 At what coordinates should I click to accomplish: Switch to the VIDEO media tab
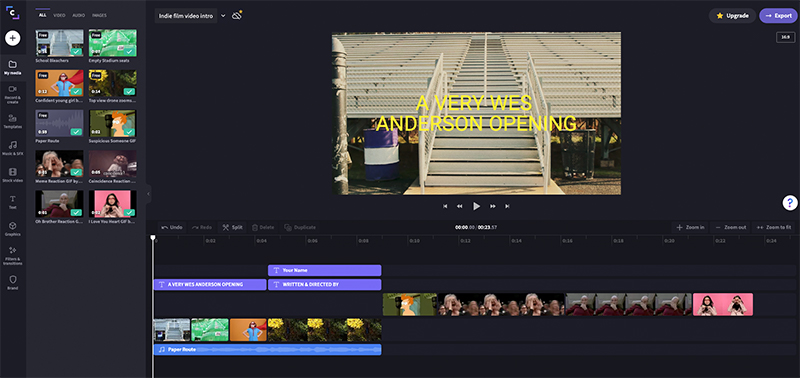[59, 15]
